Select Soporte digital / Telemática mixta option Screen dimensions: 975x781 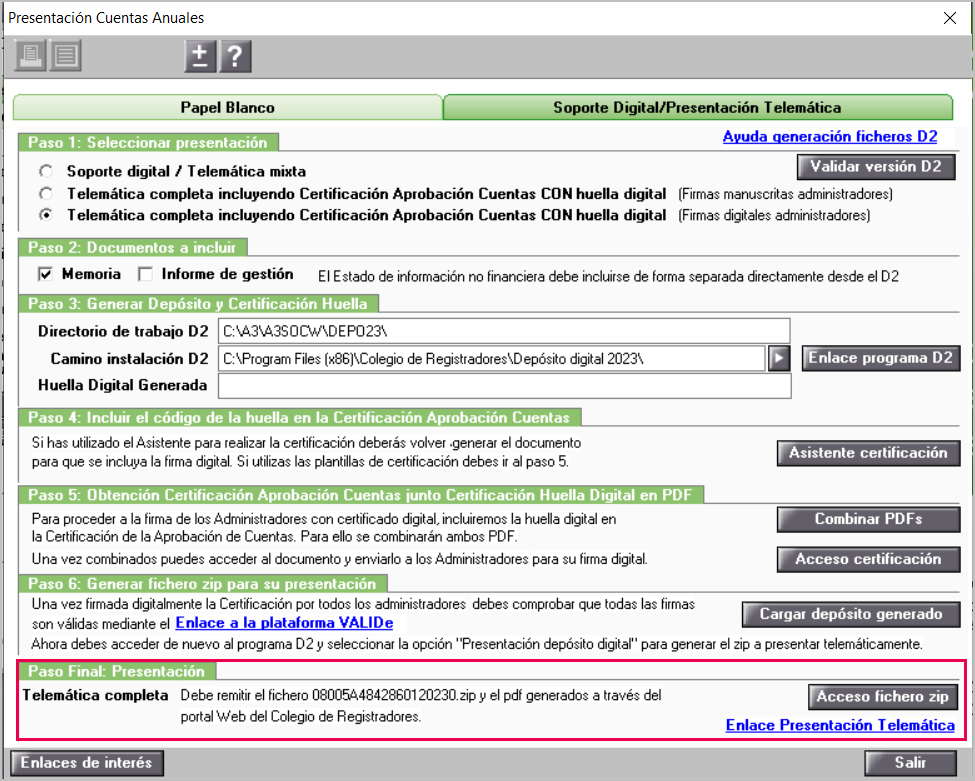[x=46, y=171]
